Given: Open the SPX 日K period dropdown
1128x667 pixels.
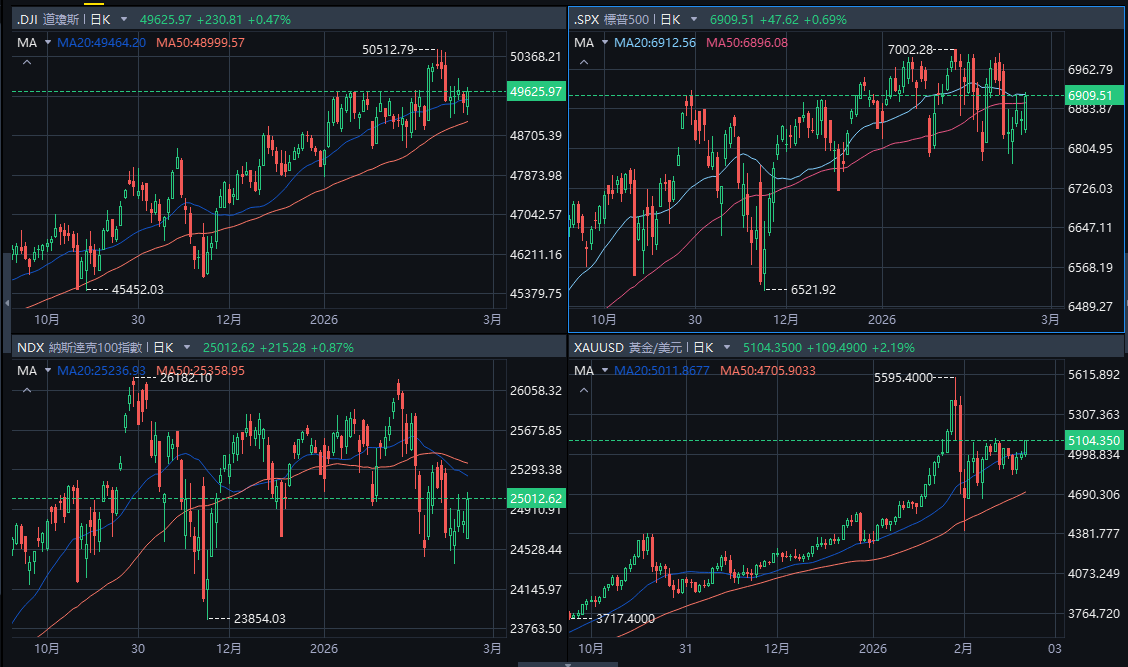Looking at the screenshot, I should click(693, 19).
